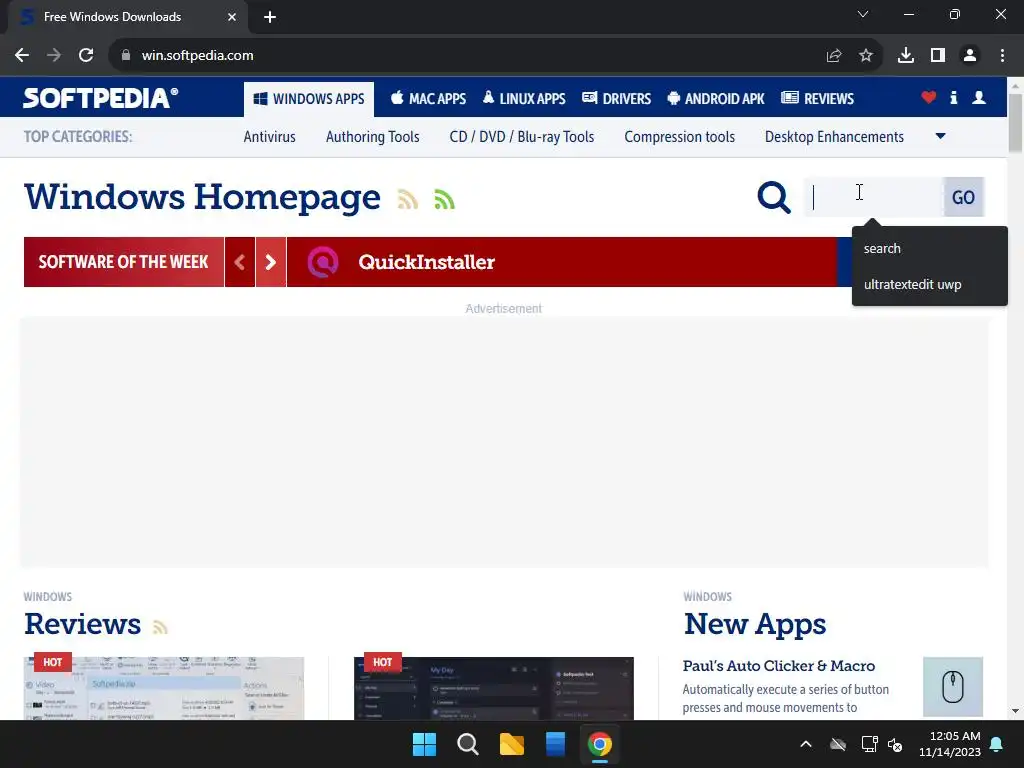Go back using the browser back arrow
This screenshot has width=1024, height=768.
22,56
